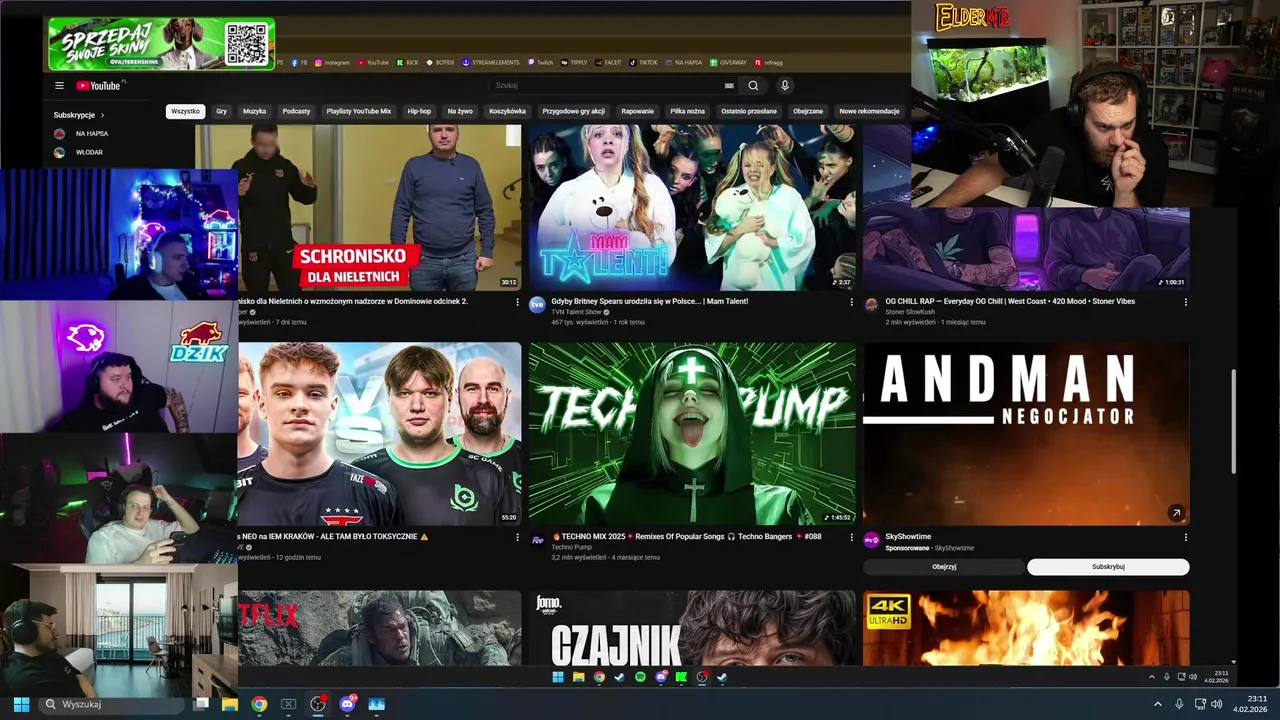Open Windows Start in the bottom taskbar
Image resolution: width=1280 pixels, height=720 pixels.
pos(21,704)
